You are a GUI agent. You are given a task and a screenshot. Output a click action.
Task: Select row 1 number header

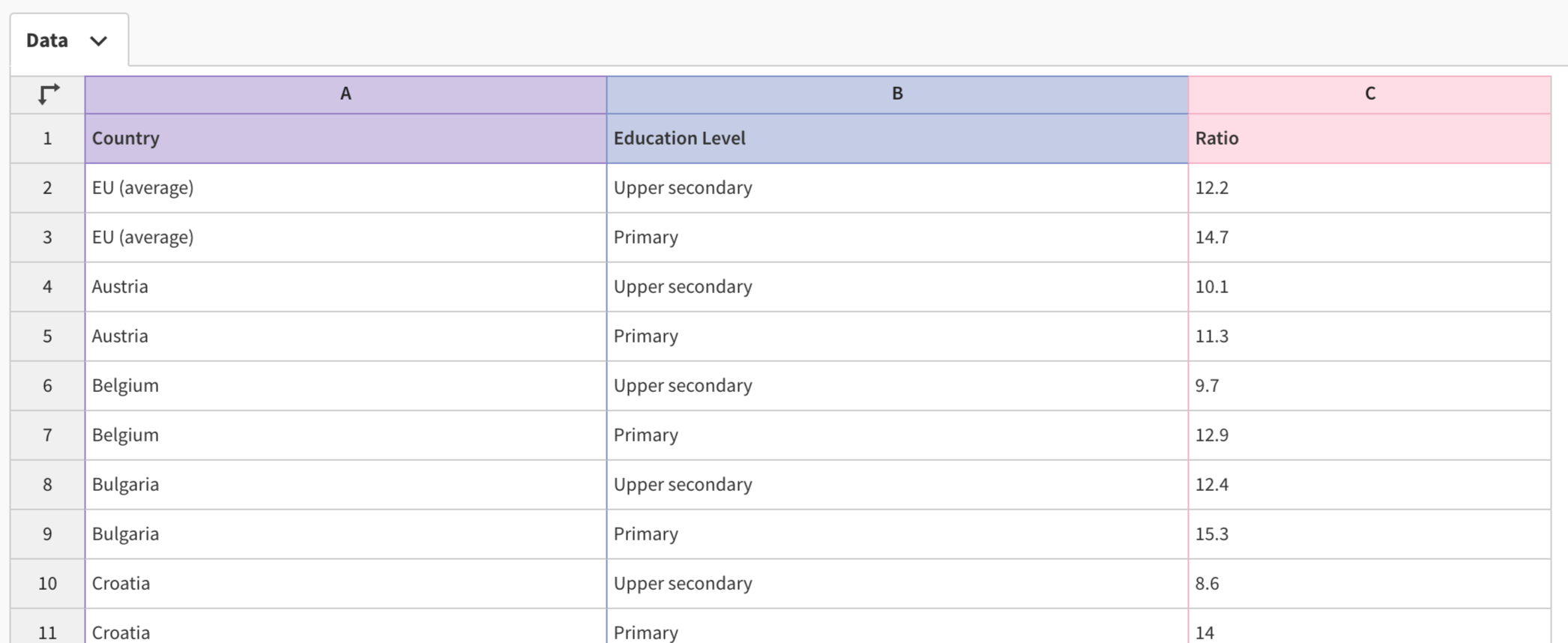(x=47, y=139)
